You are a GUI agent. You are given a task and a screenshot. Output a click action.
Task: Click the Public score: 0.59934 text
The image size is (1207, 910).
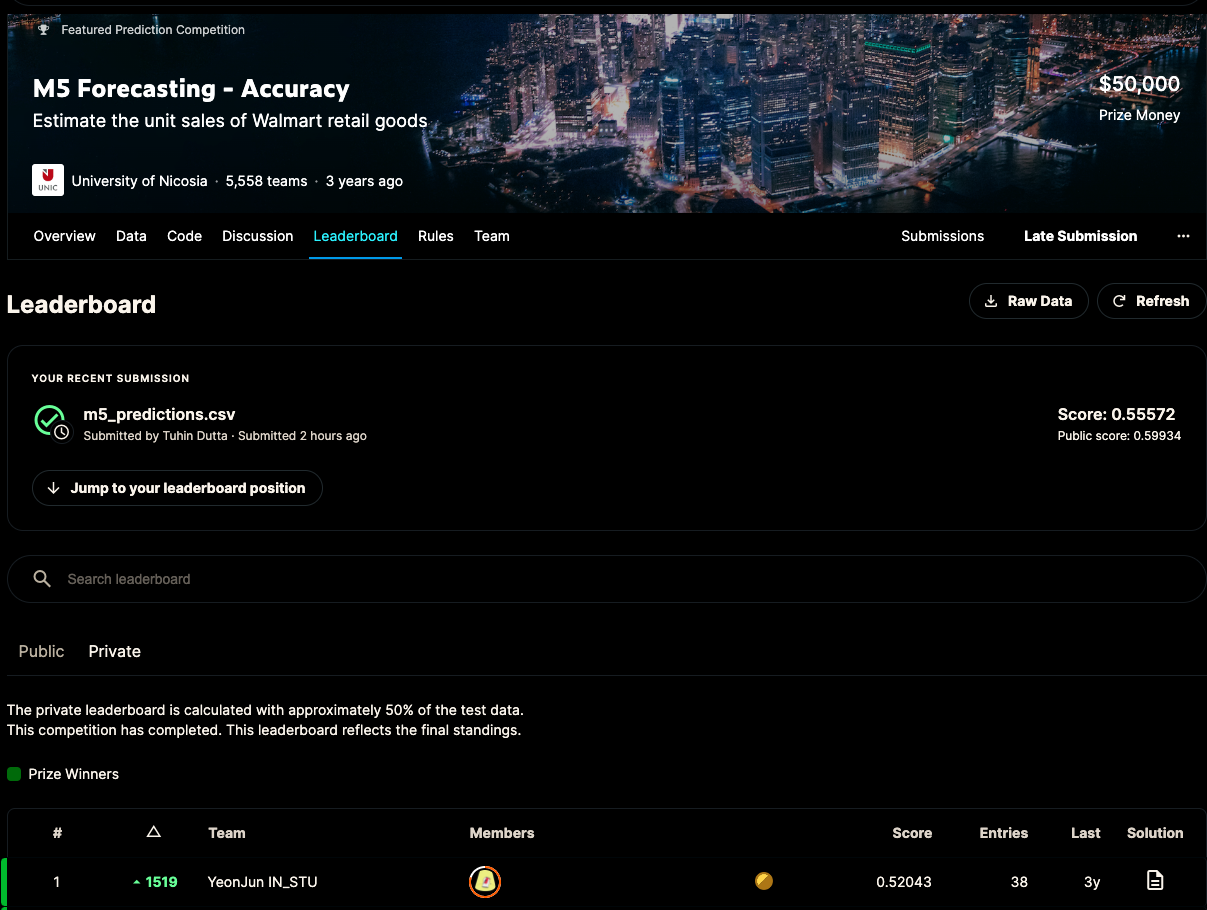click(x=1119, y=436)
